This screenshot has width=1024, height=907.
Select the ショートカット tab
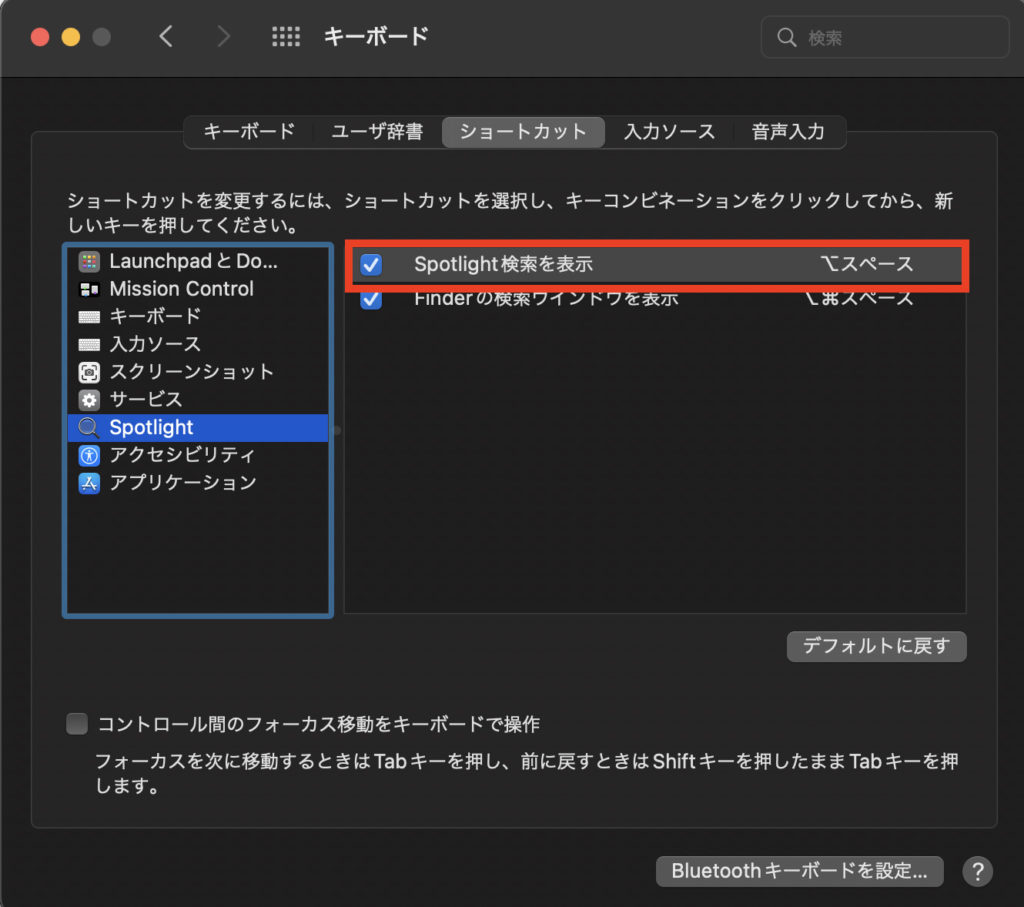click(x=523, y=132)
